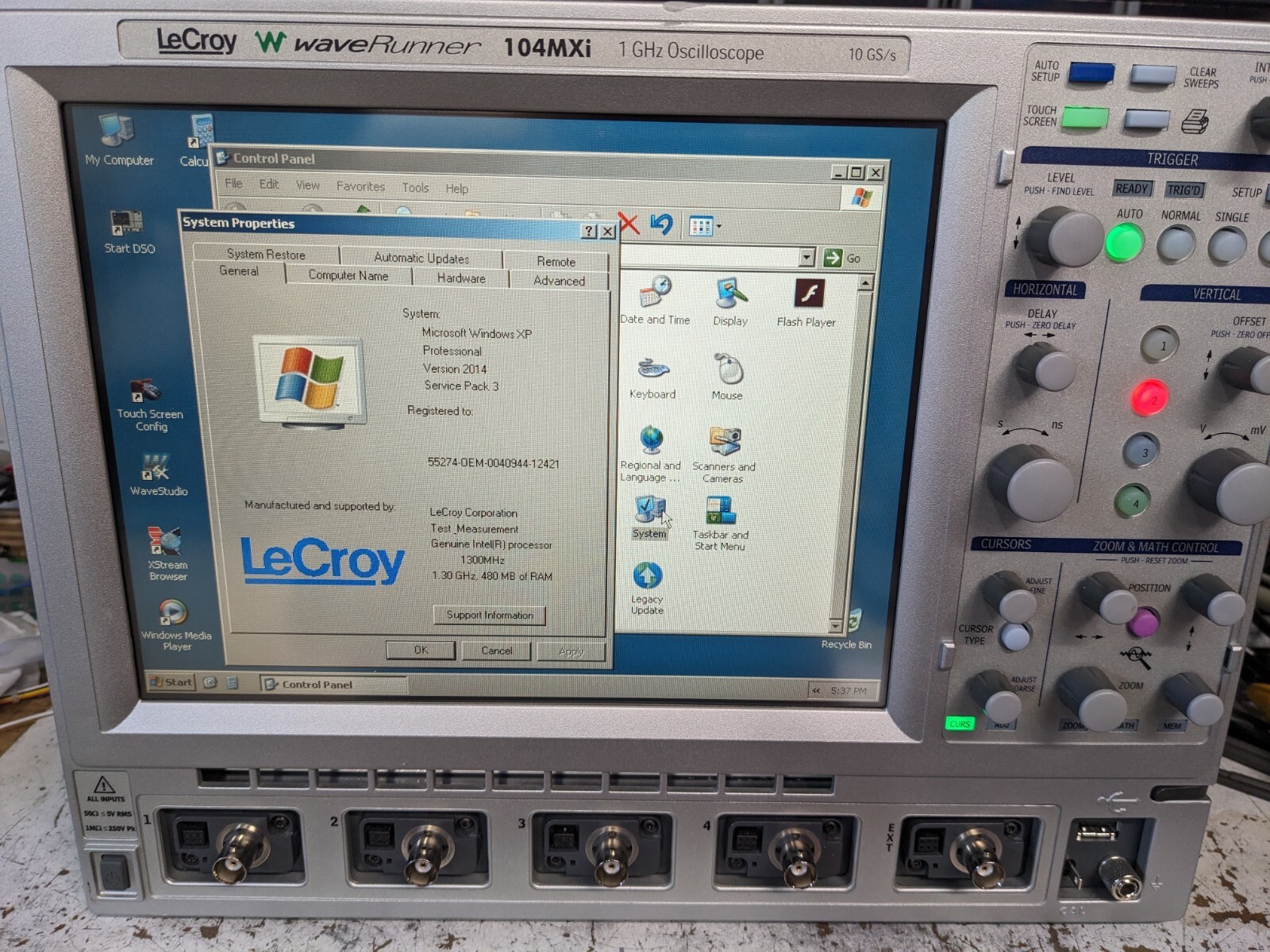Screen dimensions: 1270x952
Task: Click the Microsoft Windows XP text
Action: click(476, 333)
